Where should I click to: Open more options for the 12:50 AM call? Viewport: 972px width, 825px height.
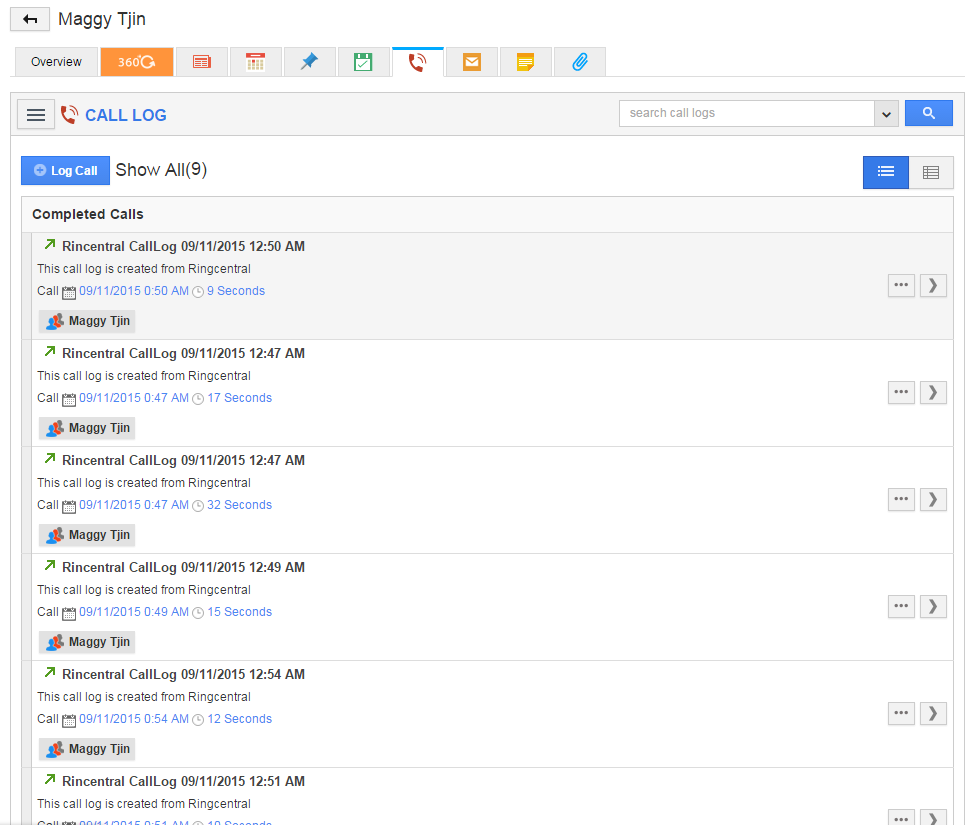tap(901, 285)
